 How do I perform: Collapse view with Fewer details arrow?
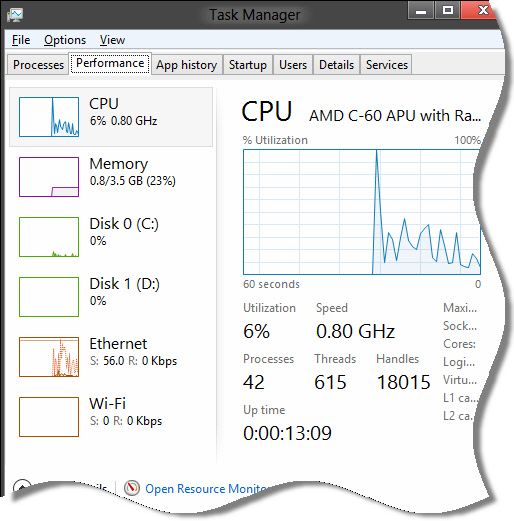tap(22, 487)
